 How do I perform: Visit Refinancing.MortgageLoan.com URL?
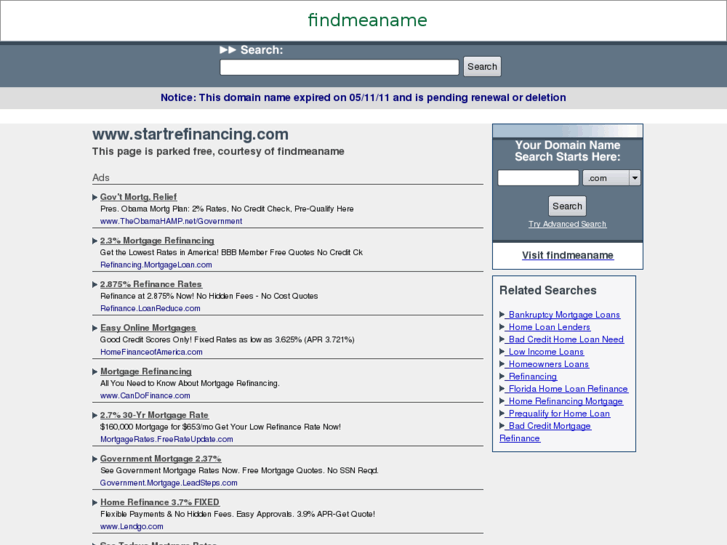(156, 265)
